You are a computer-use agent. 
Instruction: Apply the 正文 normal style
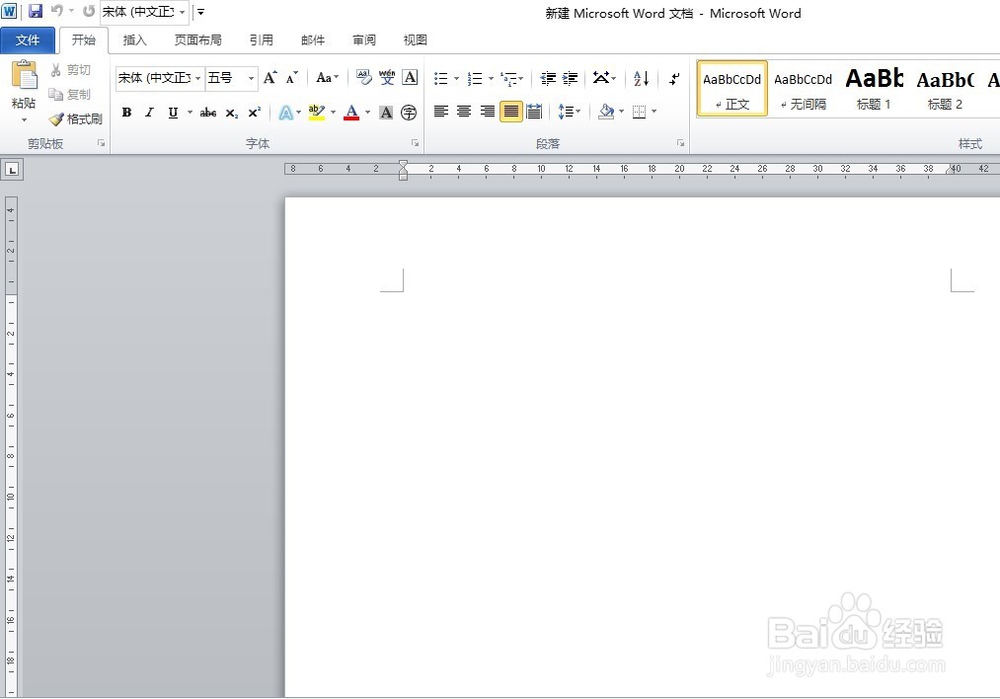(x=732, y=89)
